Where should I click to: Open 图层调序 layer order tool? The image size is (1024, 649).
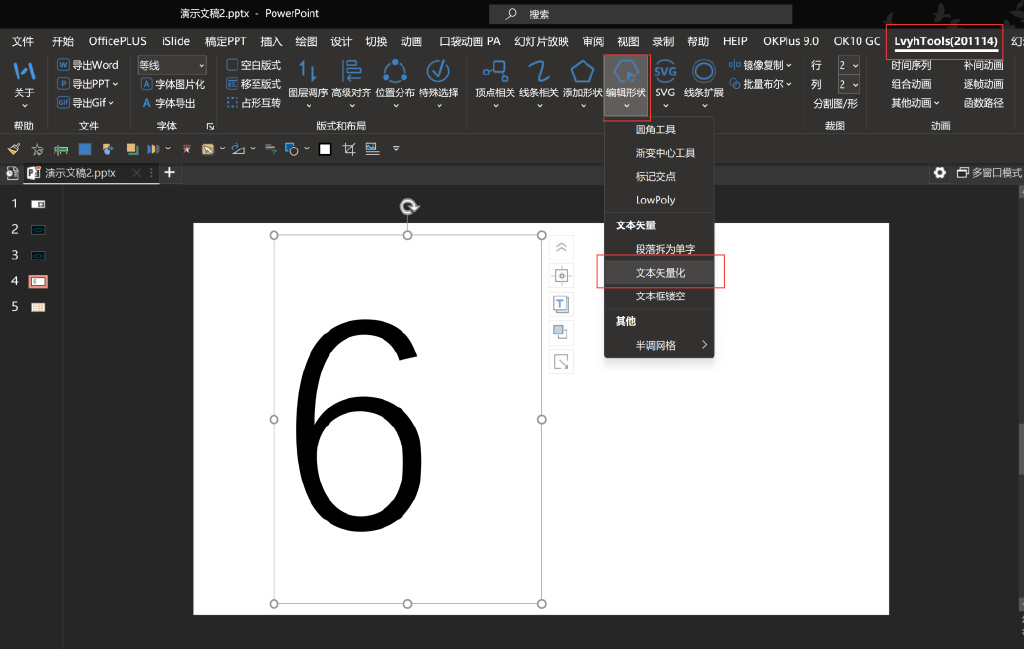(x=308, y=84)
